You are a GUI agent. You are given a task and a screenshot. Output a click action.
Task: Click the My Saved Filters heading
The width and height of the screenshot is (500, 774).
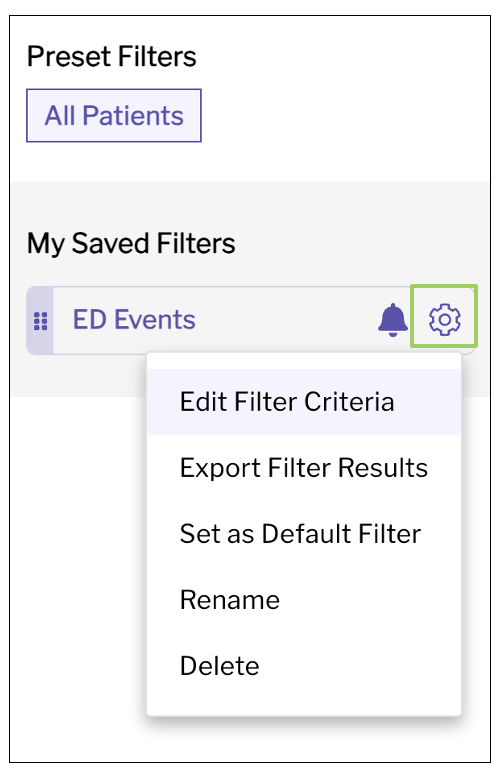131,243
